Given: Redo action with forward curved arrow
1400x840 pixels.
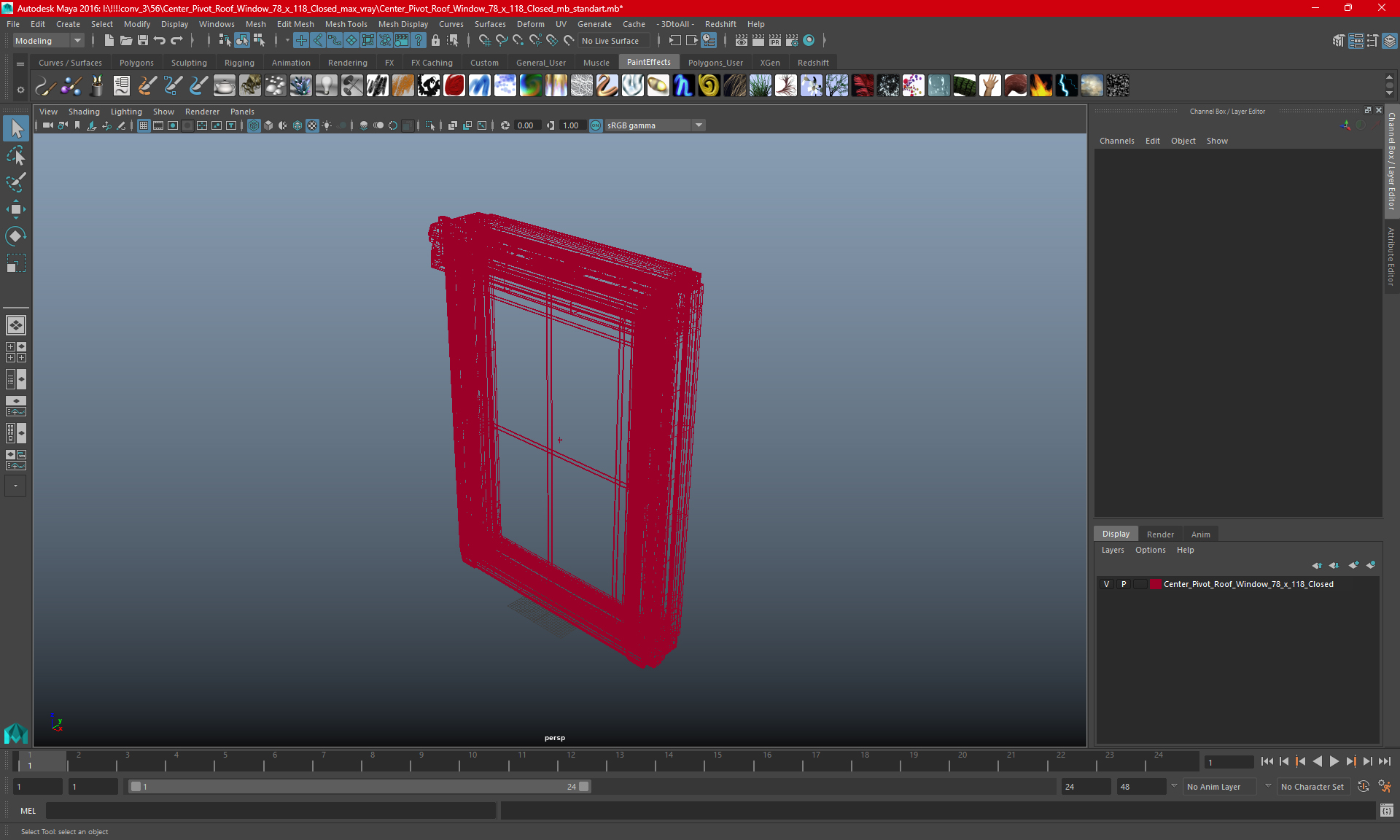Looking at the screenshot, I should 176,41.
